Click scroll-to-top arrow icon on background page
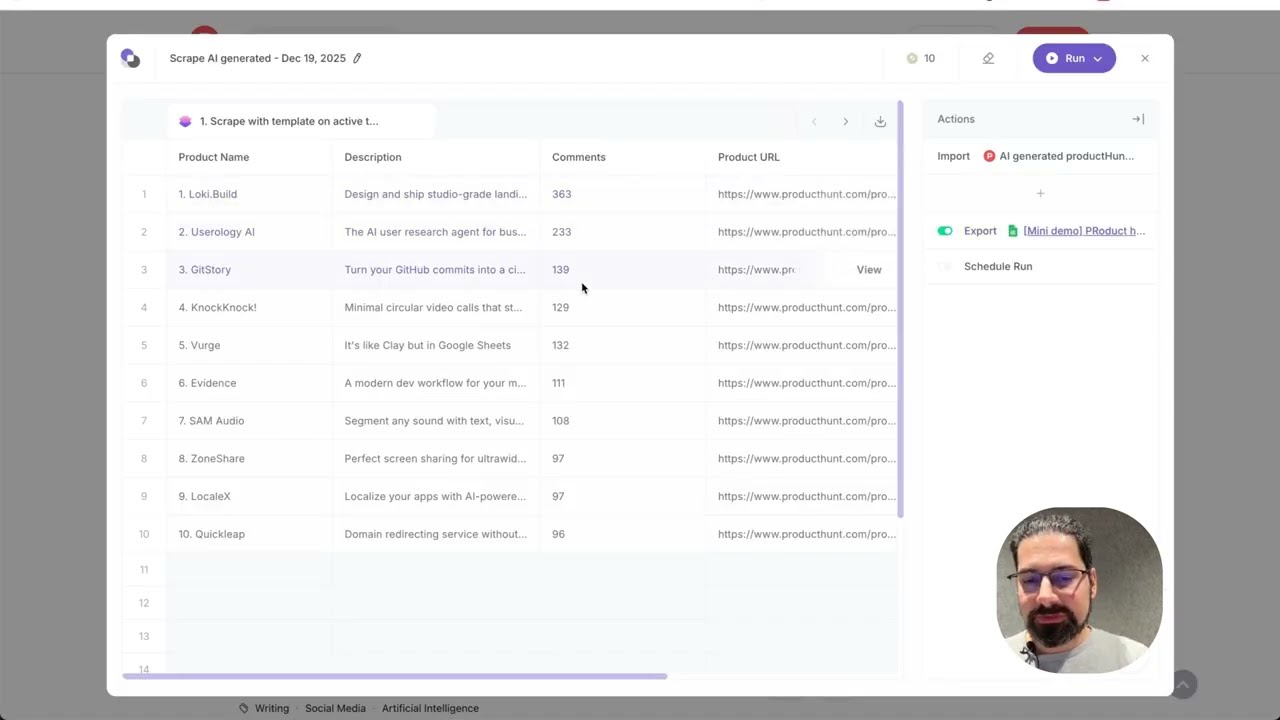Image resolution: width=1280 pixels, height=720 pixels. [1183, 684]
